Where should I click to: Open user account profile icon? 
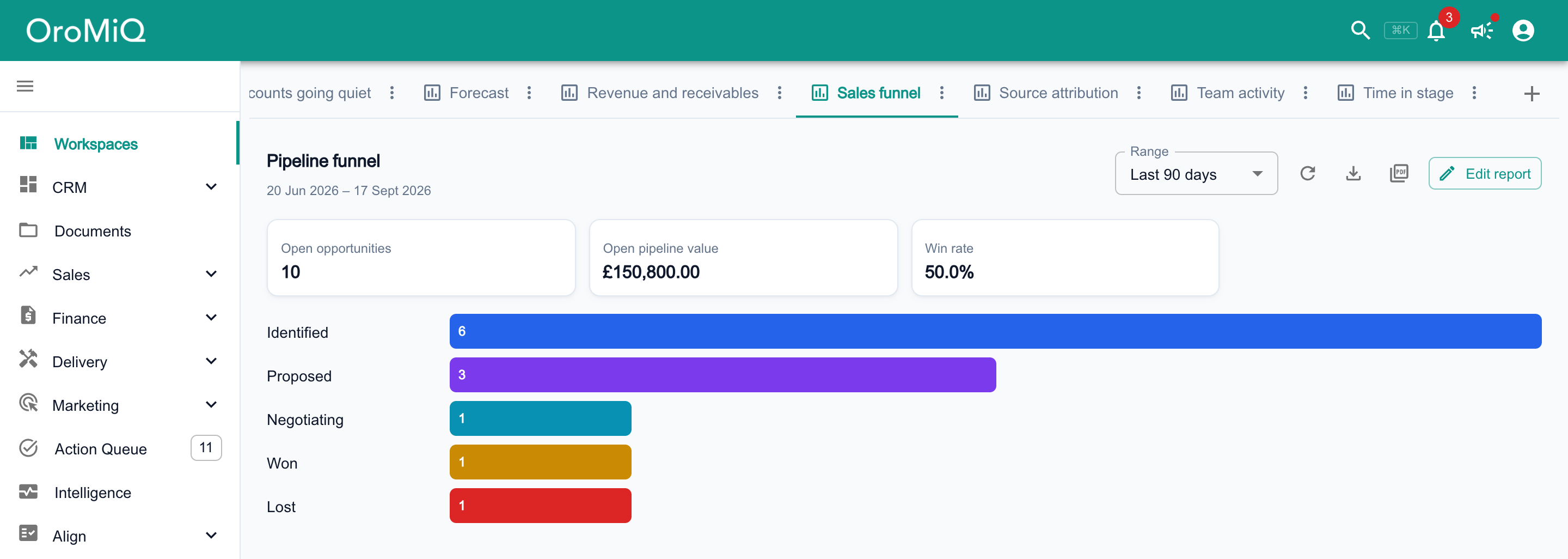(1523, 31)
